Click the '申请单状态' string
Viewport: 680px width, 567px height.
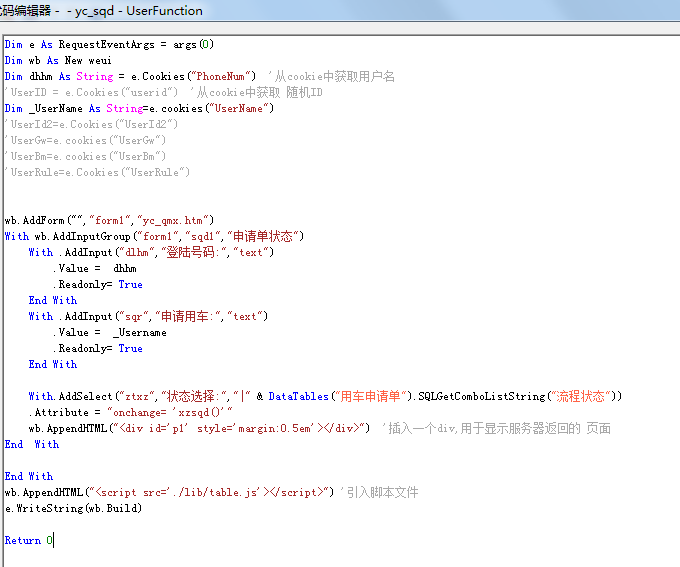263,236
